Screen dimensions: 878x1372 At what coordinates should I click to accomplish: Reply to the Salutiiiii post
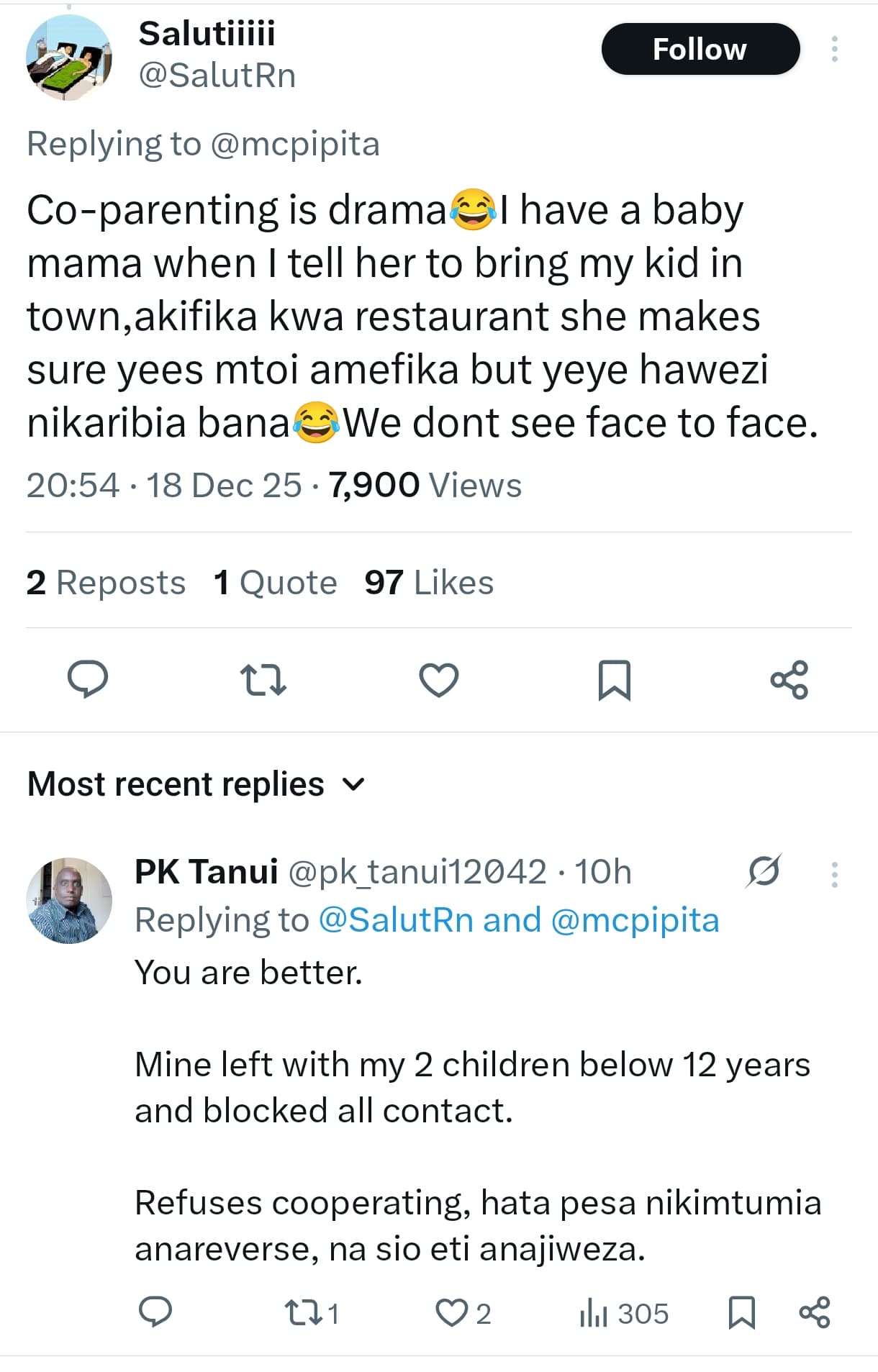(x=87, y=679)
